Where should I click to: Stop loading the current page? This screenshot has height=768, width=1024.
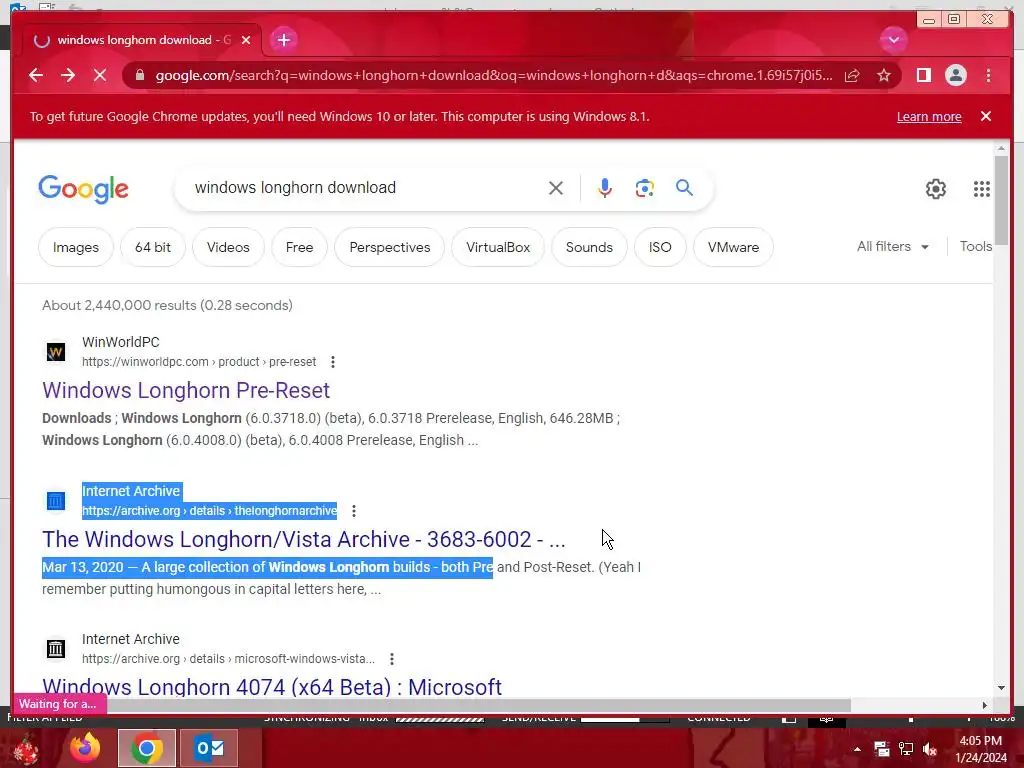tap(100, 75)
